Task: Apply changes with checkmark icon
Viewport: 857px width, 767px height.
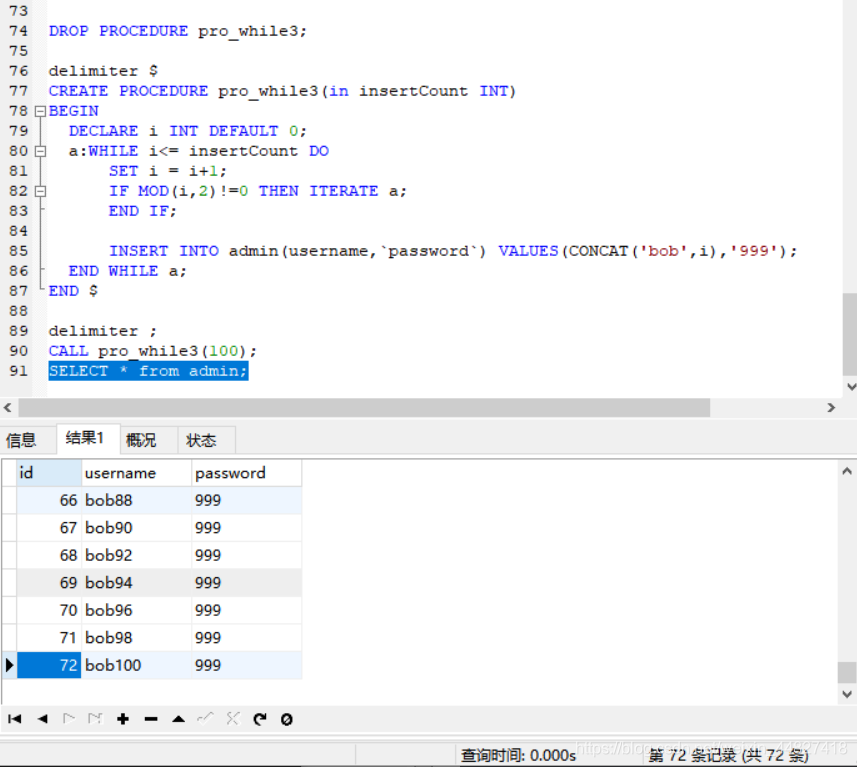Action: 206,719
